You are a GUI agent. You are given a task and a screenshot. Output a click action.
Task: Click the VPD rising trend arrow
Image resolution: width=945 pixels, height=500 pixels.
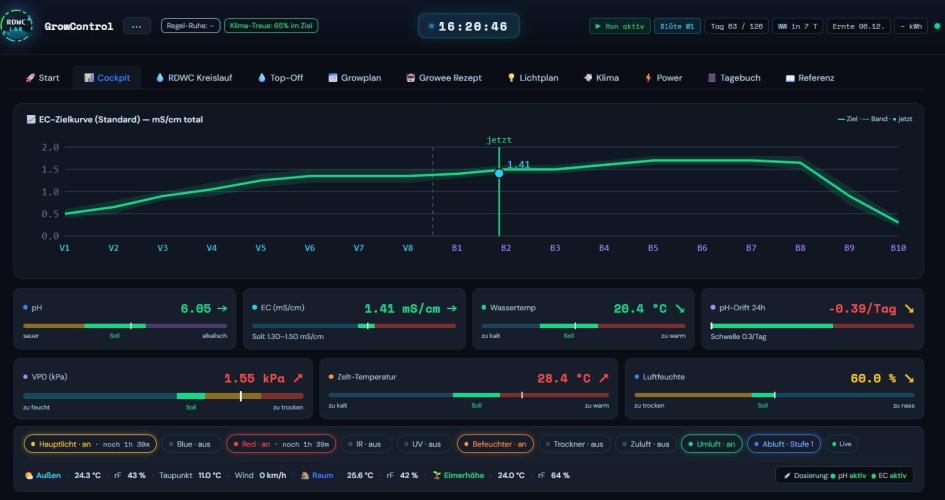(298, 378)
